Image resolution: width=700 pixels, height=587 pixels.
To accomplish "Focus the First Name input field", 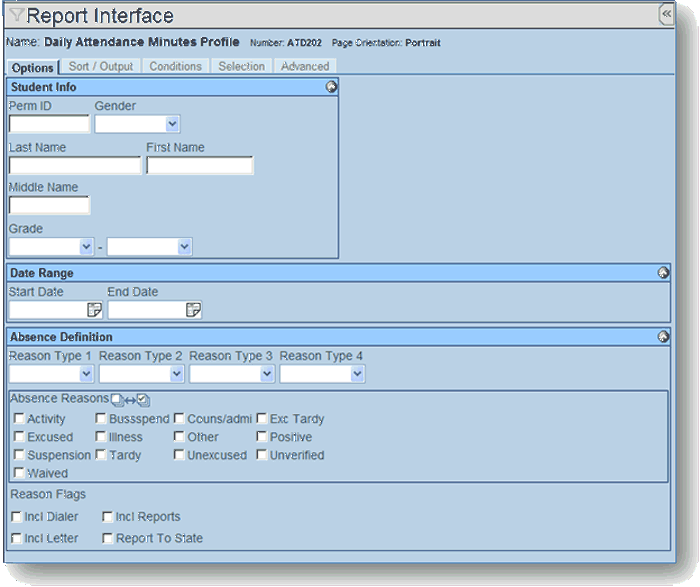I will coord(200,166).
